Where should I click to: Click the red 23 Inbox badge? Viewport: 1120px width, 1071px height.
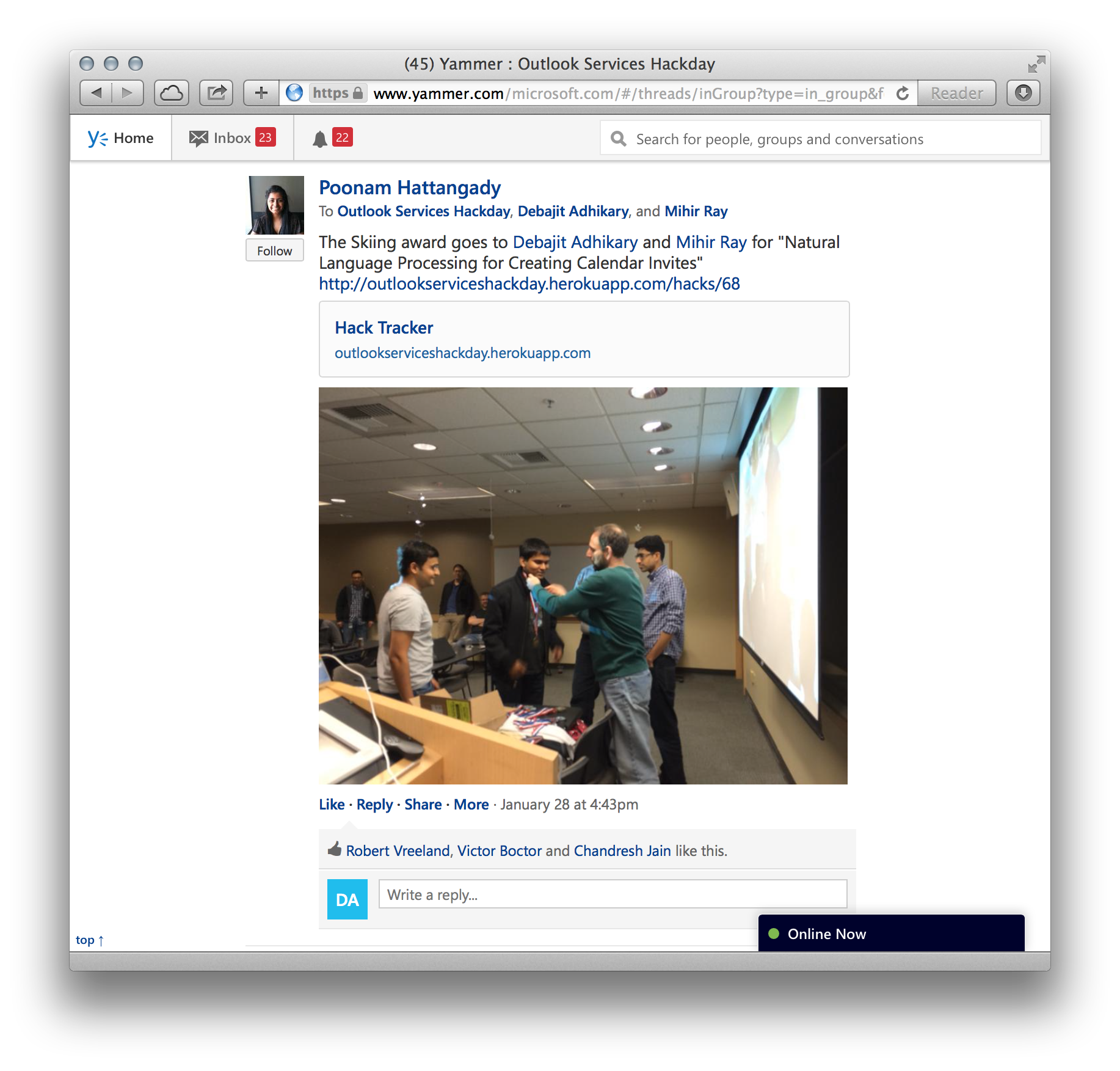coord(265,137)
